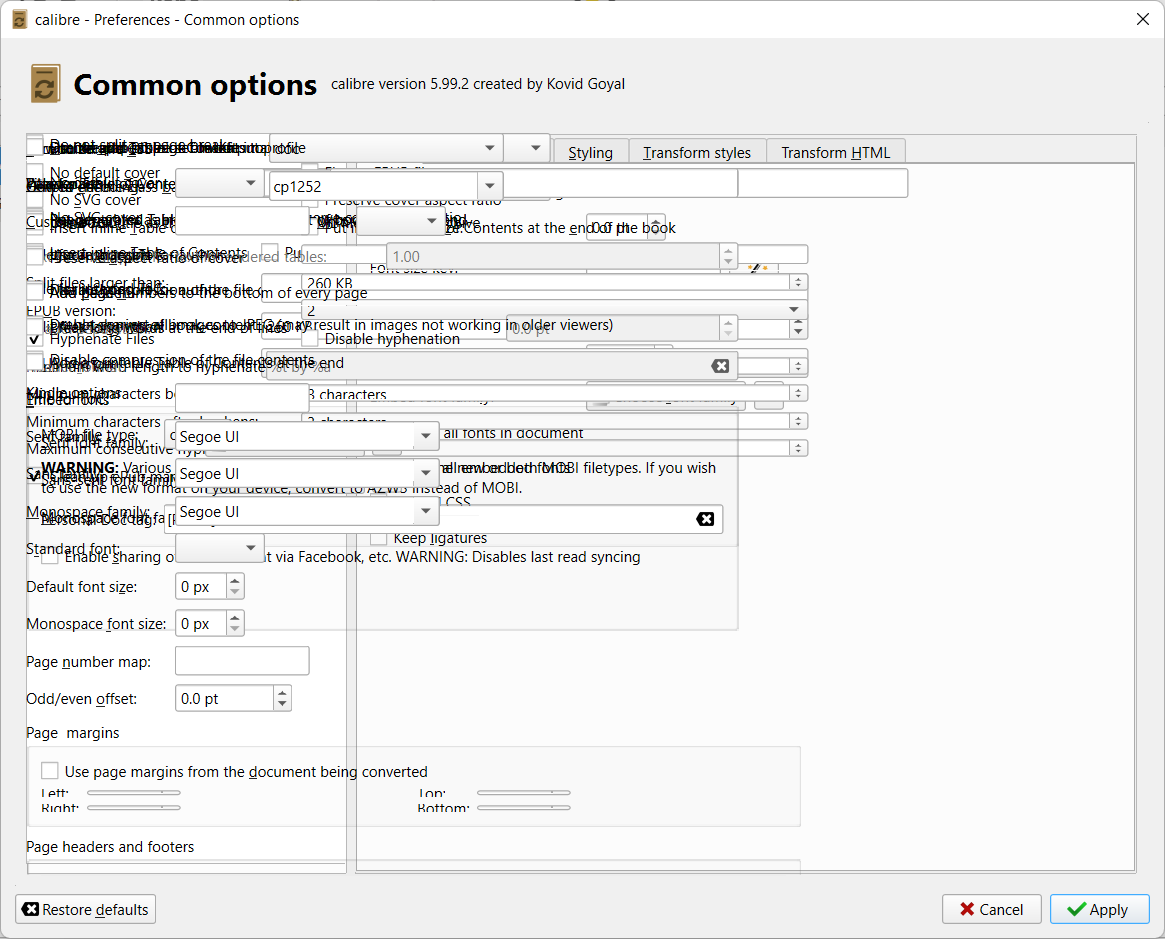Click the Page number map label

(x=88, y=662)
